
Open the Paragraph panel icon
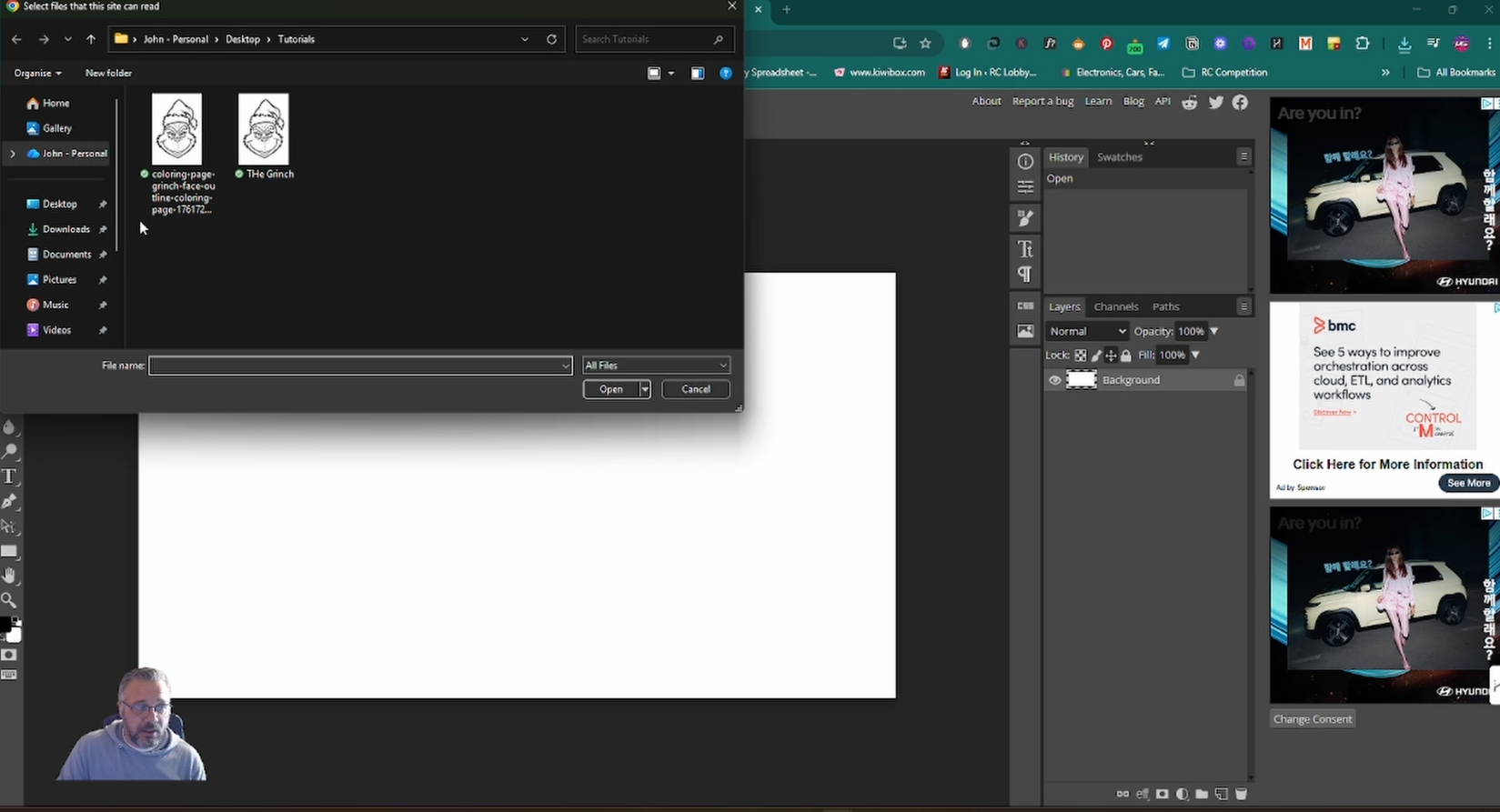coord(1025,274)
